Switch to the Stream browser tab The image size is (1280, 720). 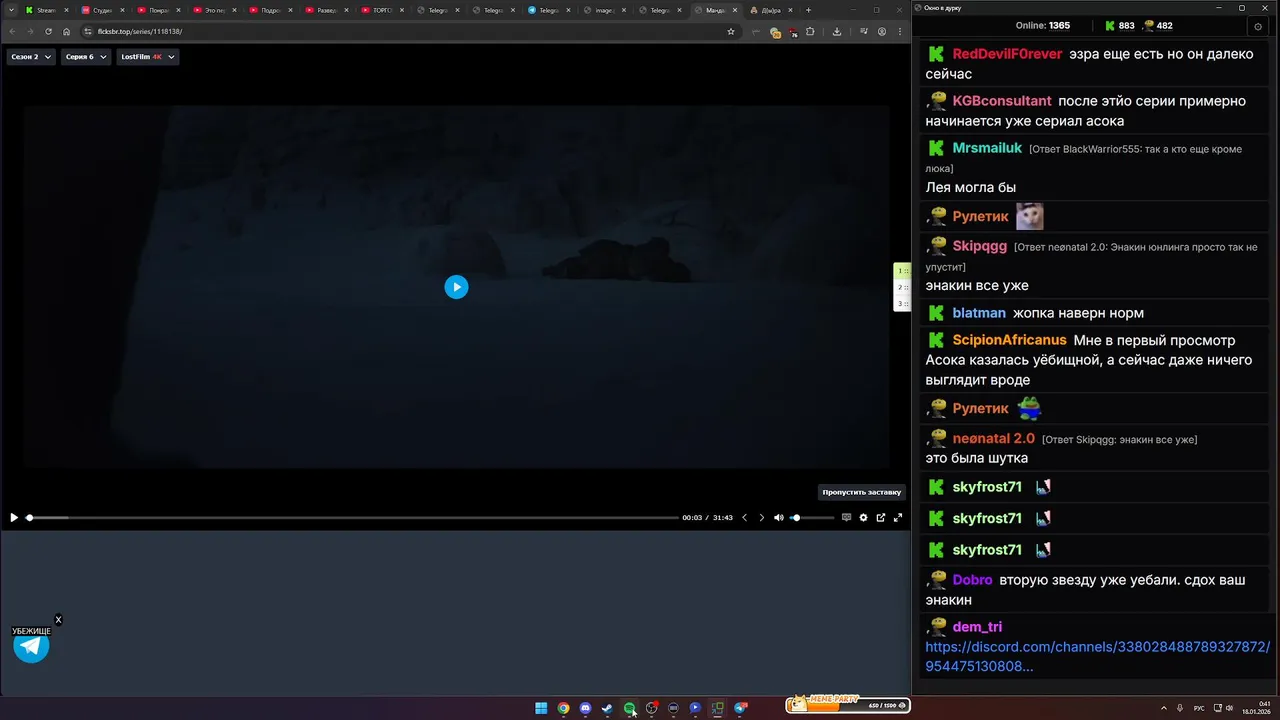[45, 10]
